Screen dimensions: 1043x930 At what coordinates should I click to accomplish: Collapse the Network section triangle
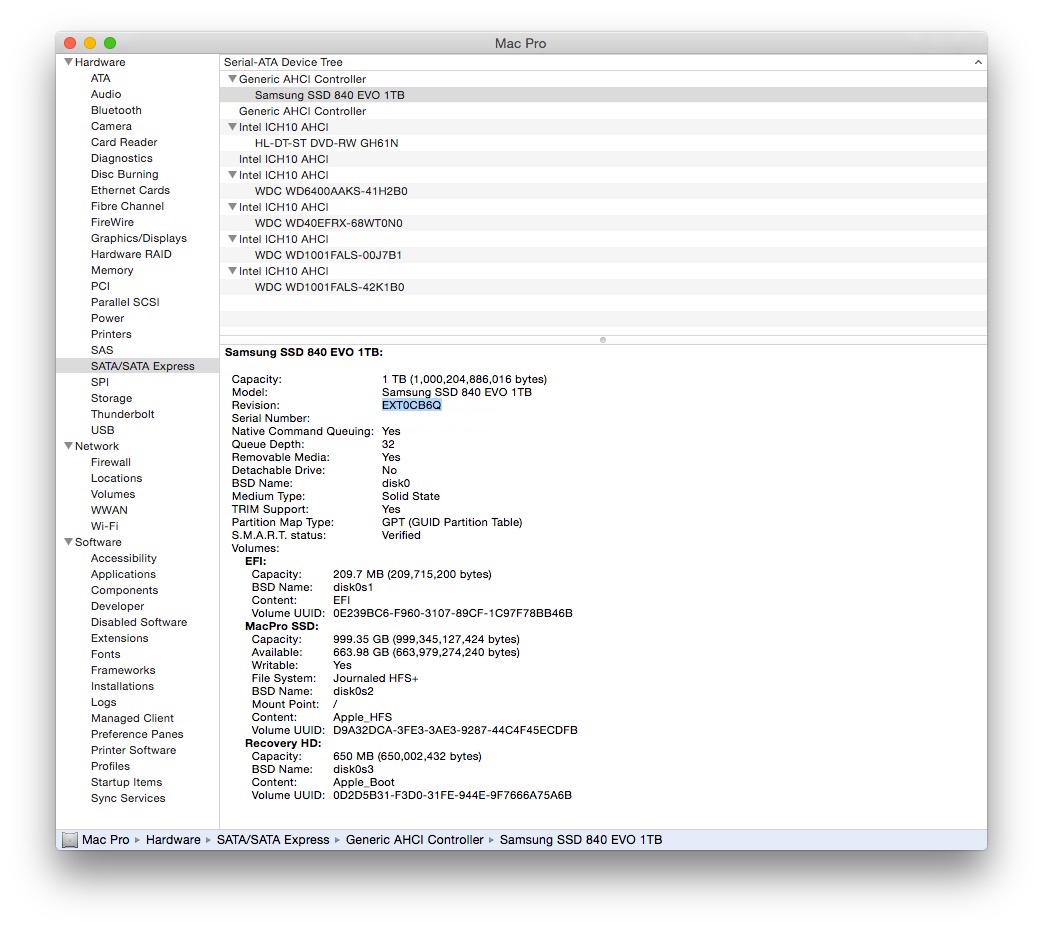click(x=69, y=446)
